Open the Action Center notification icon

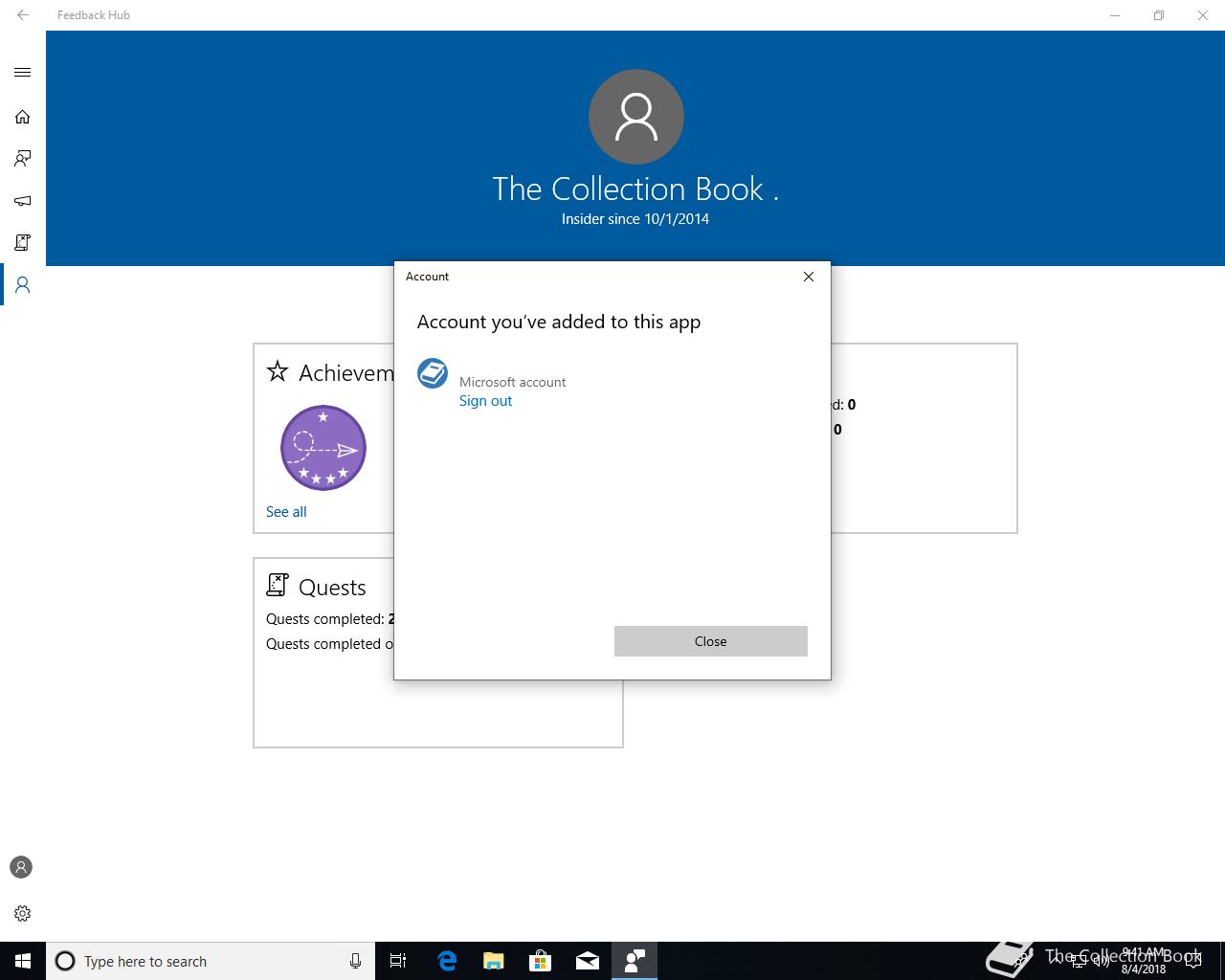(1192, 961)
